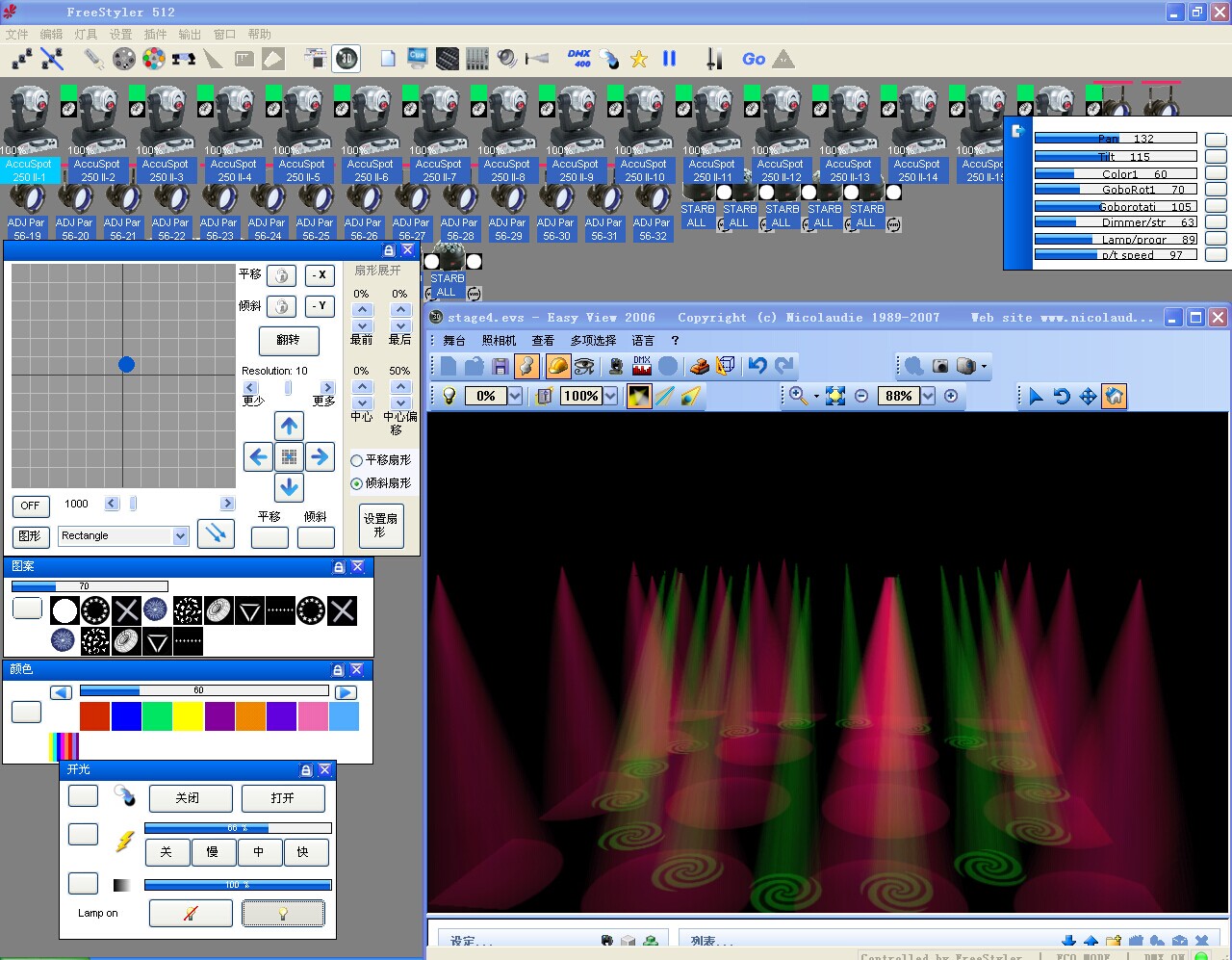
Task: Click the undo arrow in Easy View
Action: 757,366
